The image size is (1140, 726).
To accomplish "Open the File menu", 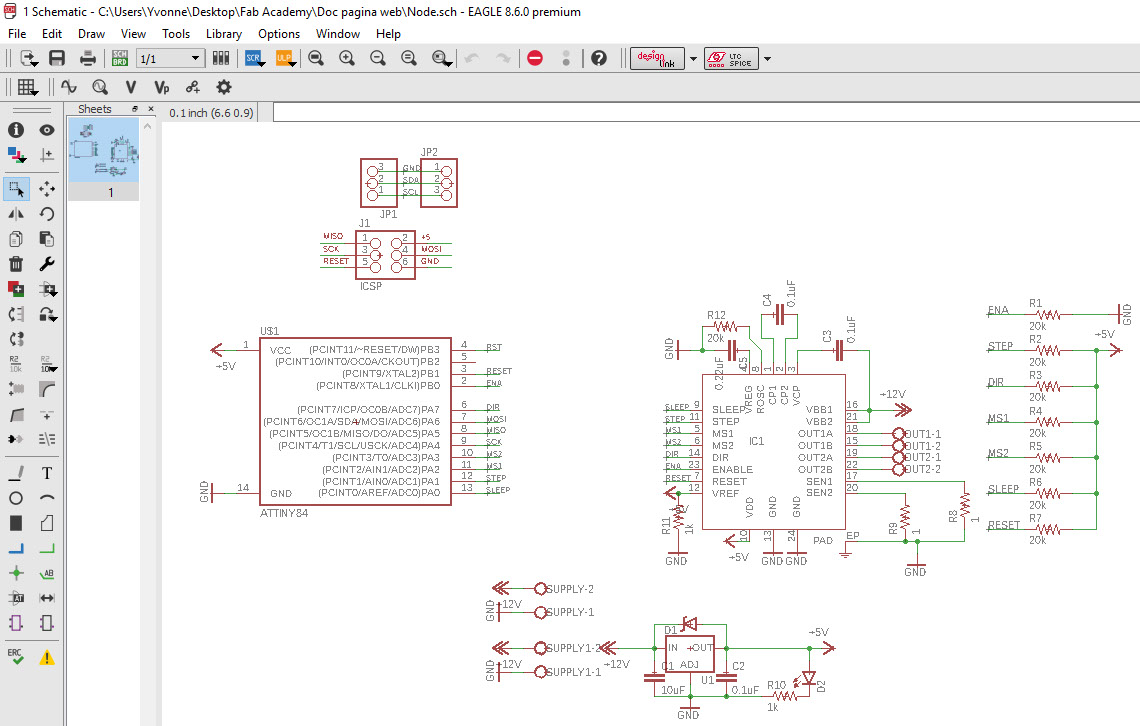I will (x=17, y=33).
